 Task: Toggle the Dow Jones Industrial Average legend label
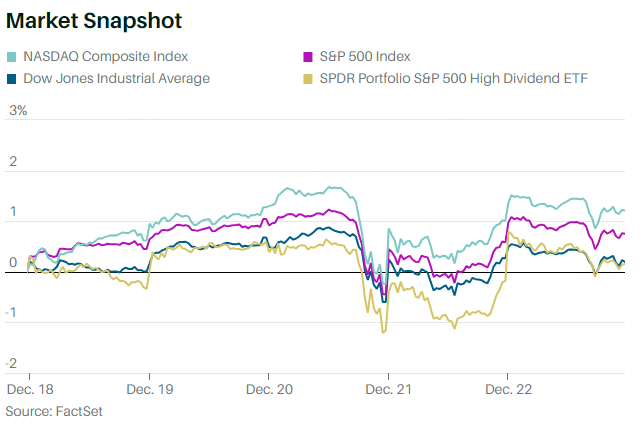pyautogui.click(x=116, y=78)
